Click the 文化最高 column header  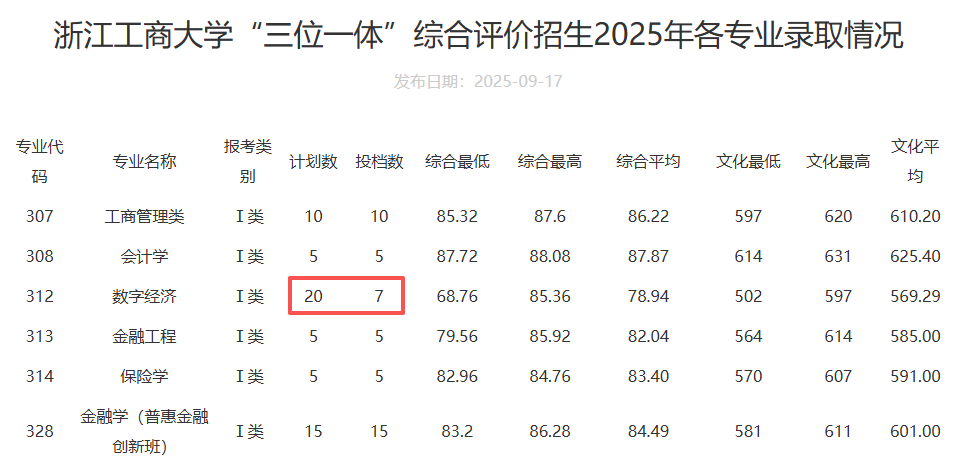[x=838, y=162]
